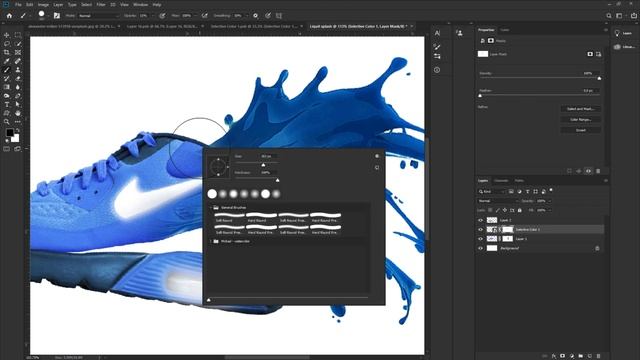Screen dimensions: 640x360
Task: Hide Selective Color 1 layer eye icon
Action: [x=480, y=229]
